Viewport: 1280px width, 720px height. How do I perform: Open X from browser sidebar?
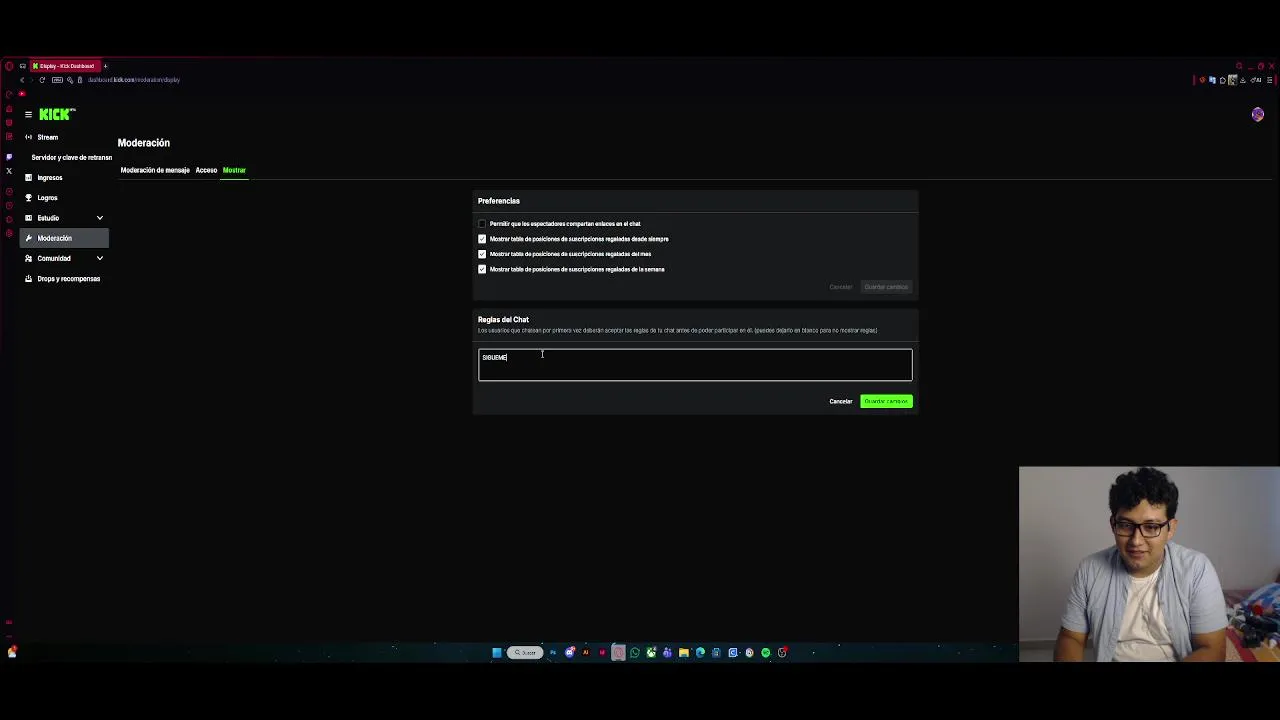tap(9, 171)
